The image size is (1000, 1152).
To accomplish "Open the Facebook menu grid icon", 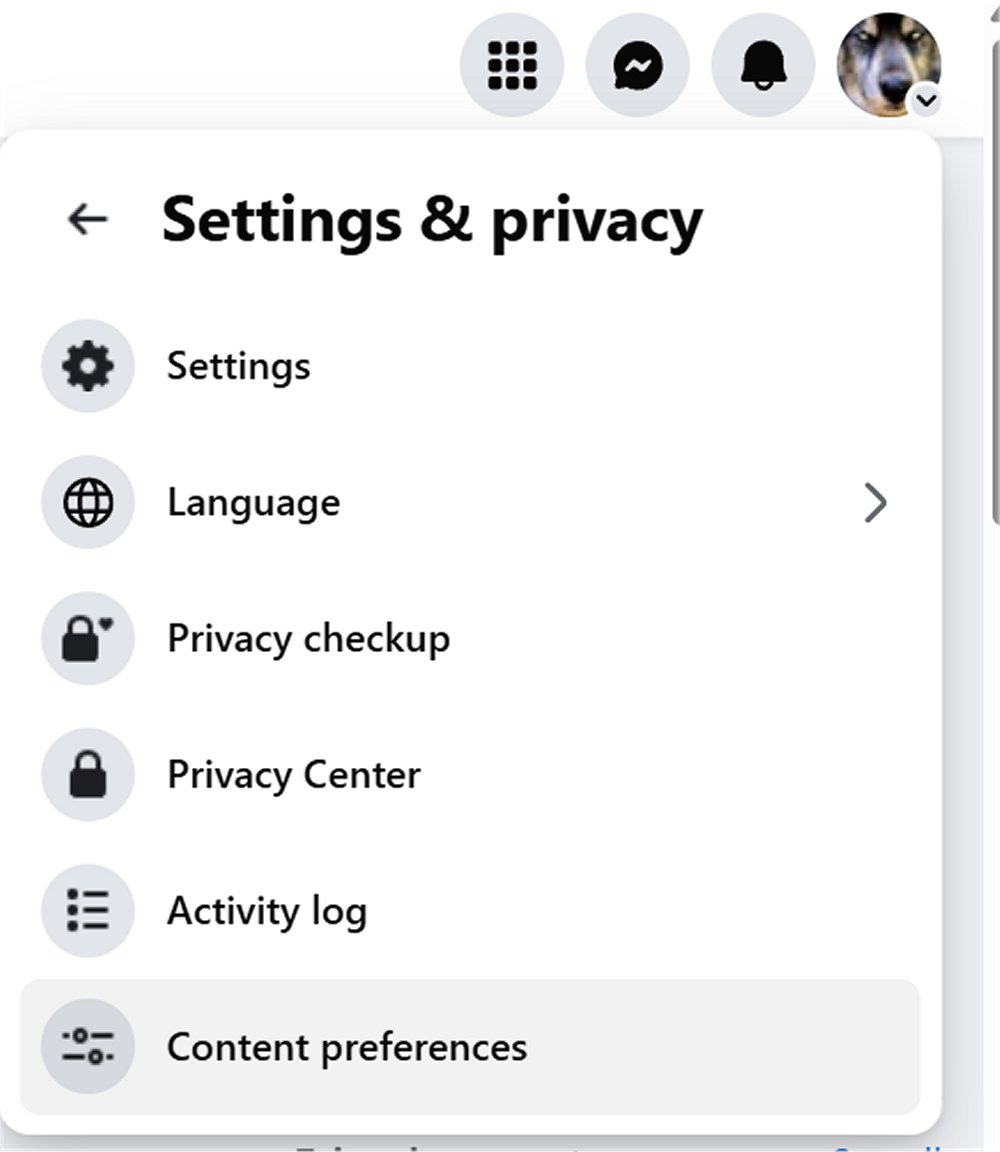I will coord(511,66).
